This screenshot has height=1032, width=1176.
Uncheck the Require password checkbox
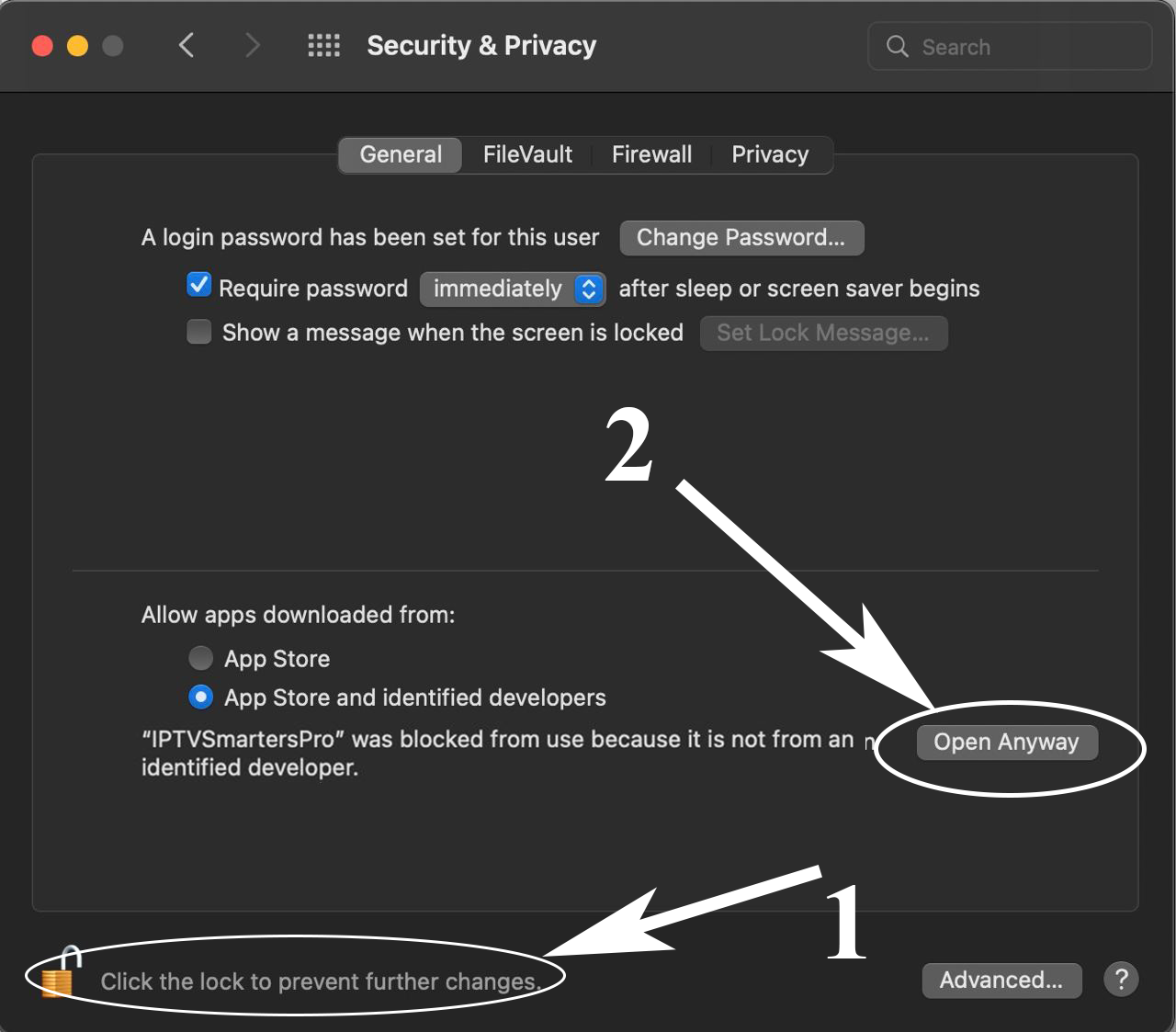[x=198, y=286]
